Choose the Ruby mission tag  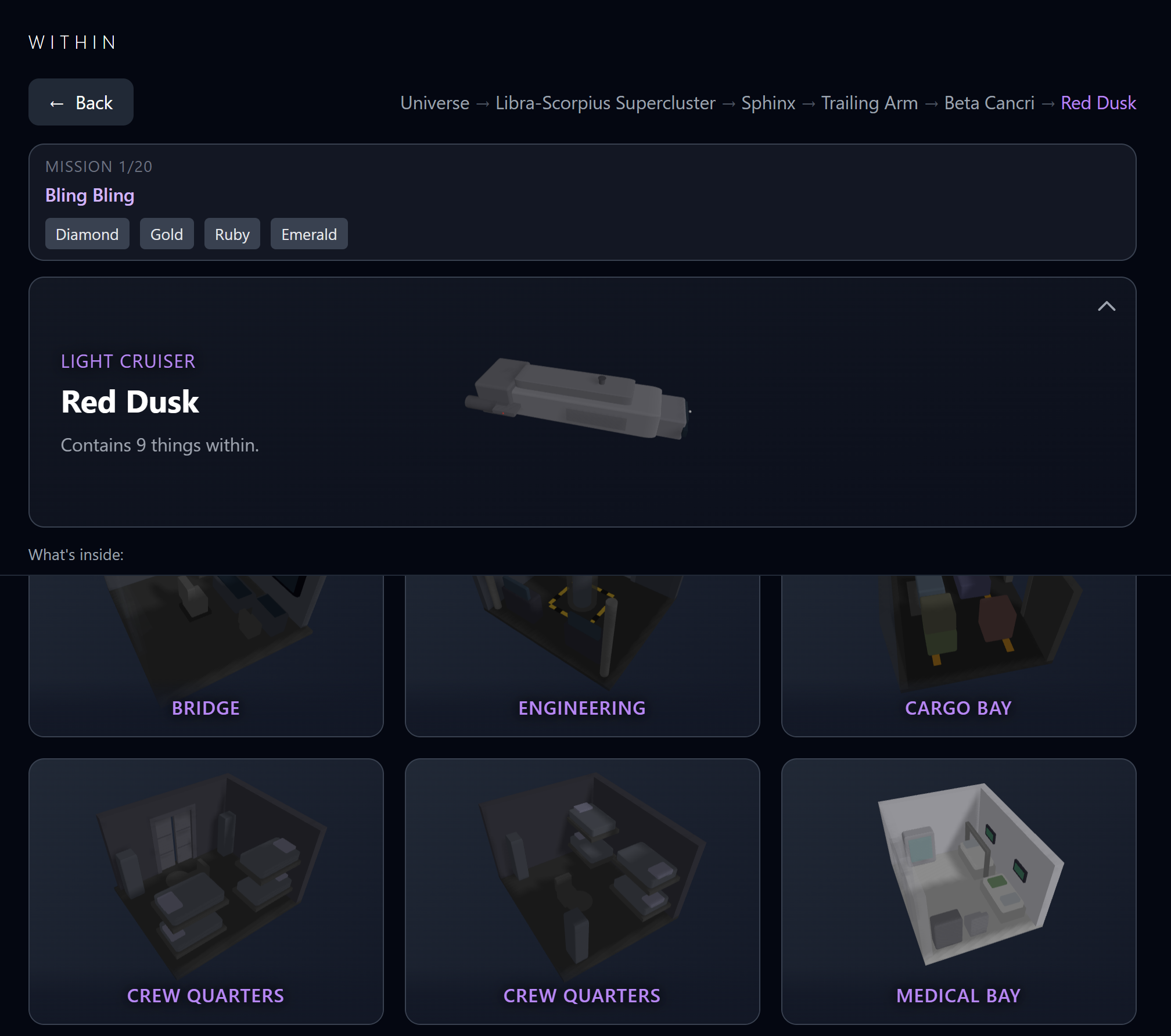(x=232, y=234)
